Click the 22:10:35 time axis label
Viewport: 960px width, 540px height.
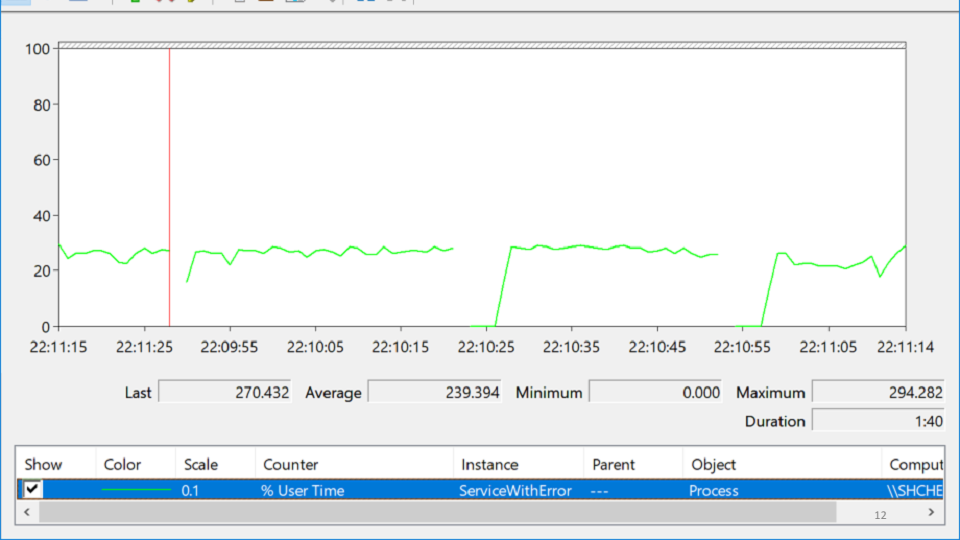[571, 347]
